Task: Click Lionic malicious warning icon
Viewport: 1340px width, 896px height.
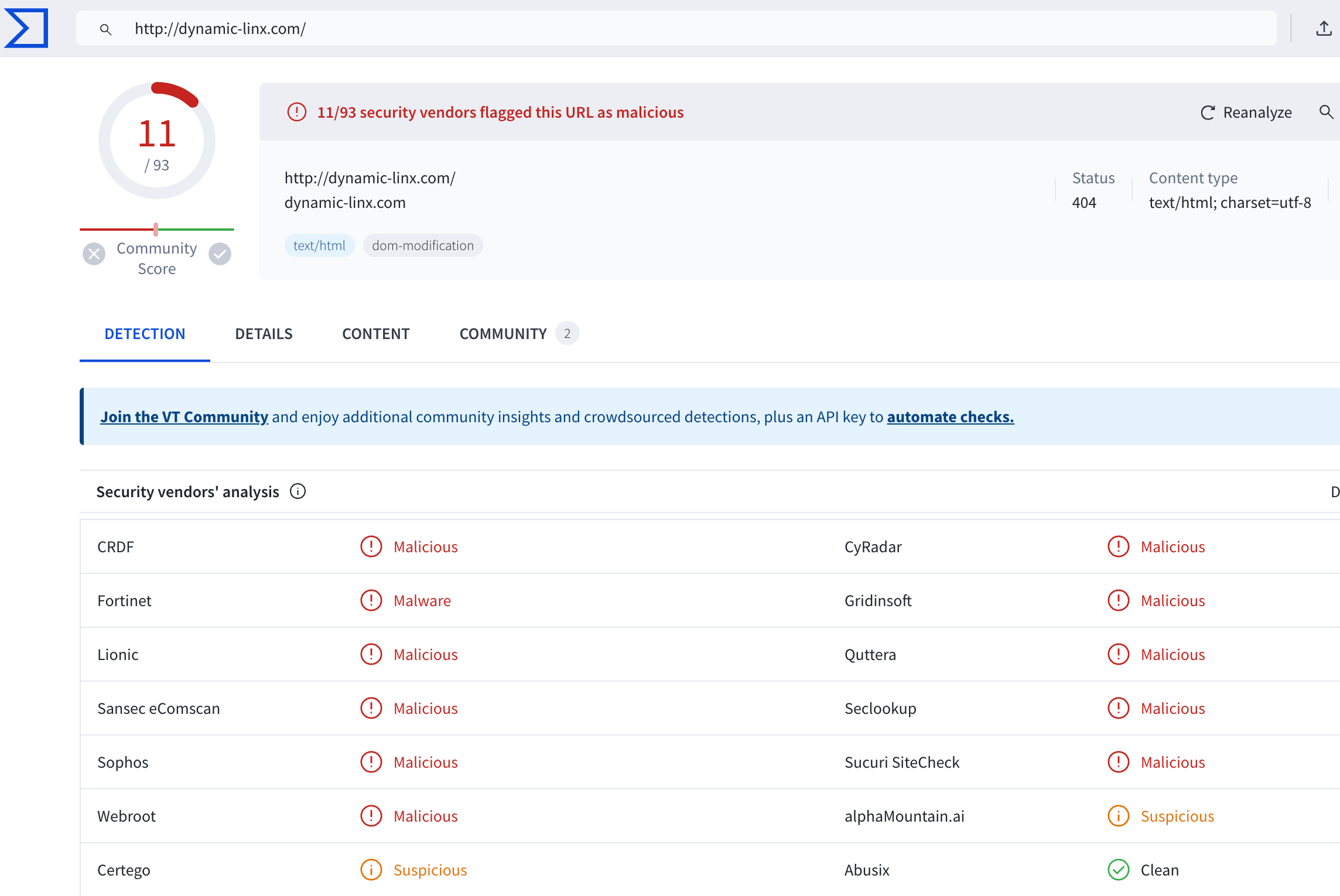Action: point(371,654)
